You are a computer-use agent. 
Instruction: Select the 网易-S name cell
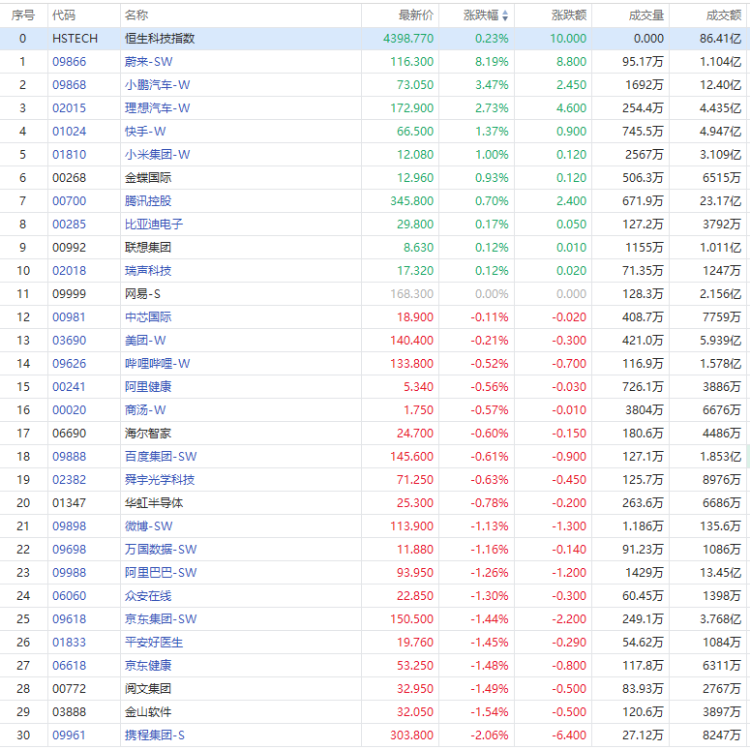pos(143,294)
